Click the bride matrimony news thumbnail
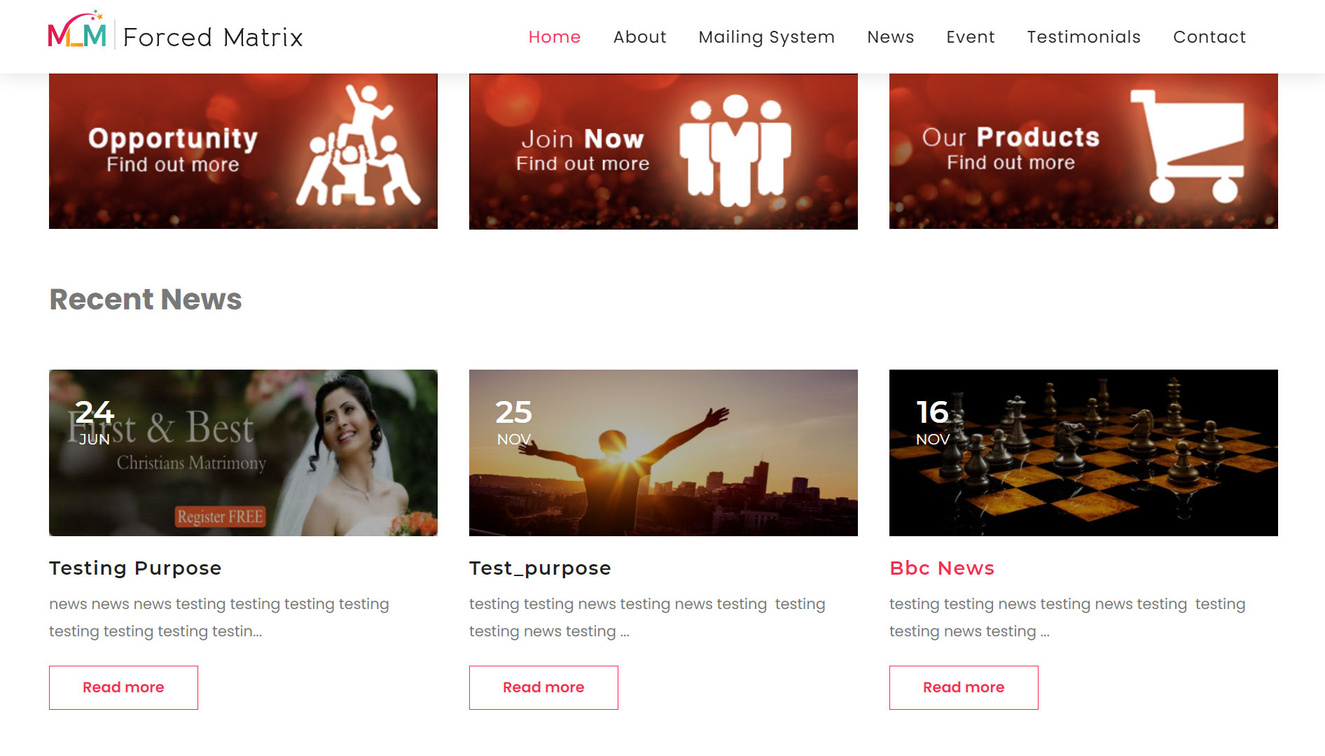 (x=243, y=453)
